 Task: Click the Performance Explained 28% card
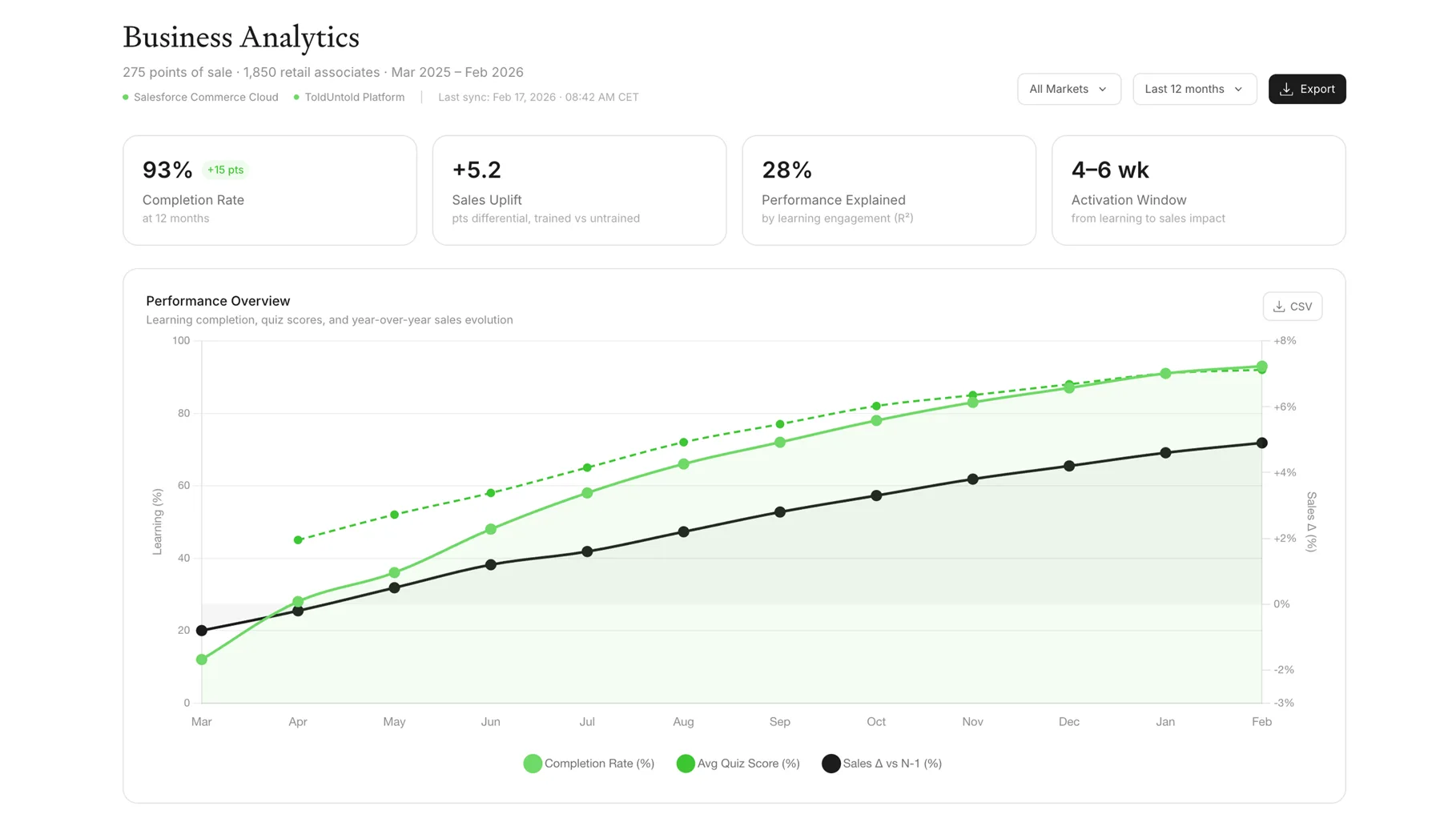pos(888,190)
